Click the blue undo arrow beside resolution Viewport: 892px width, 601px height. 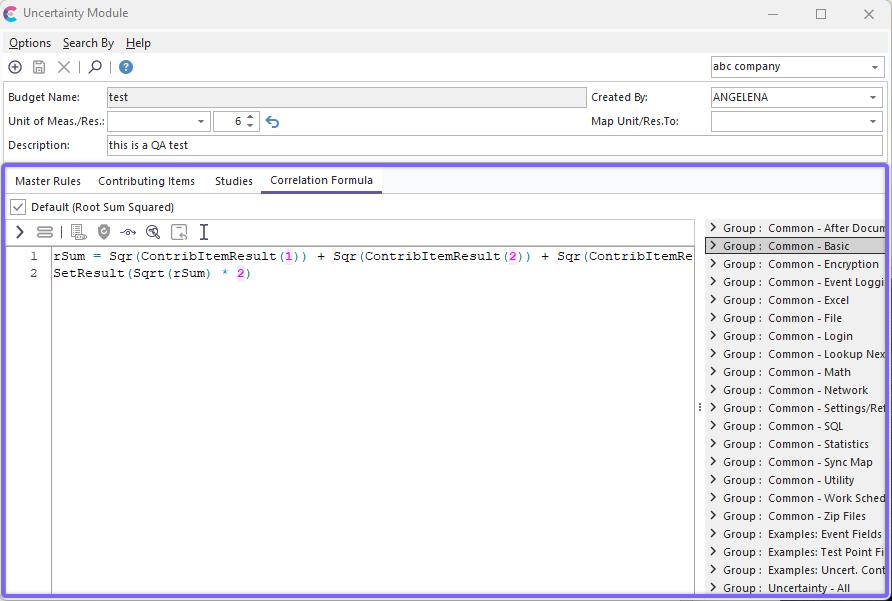click(x=272, y=122)
